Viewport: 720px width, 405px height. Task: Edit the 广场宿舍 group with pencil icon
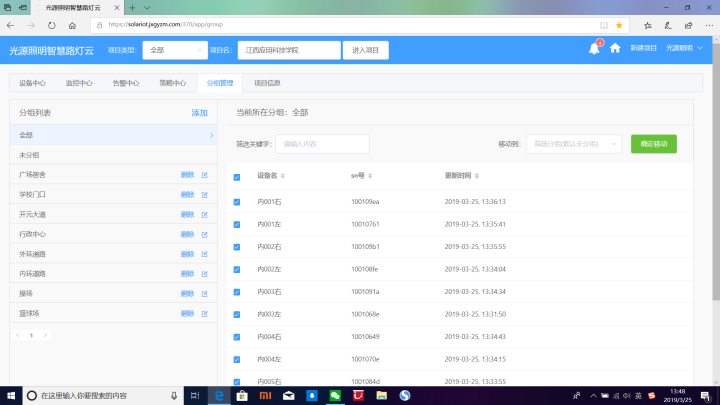205,175
